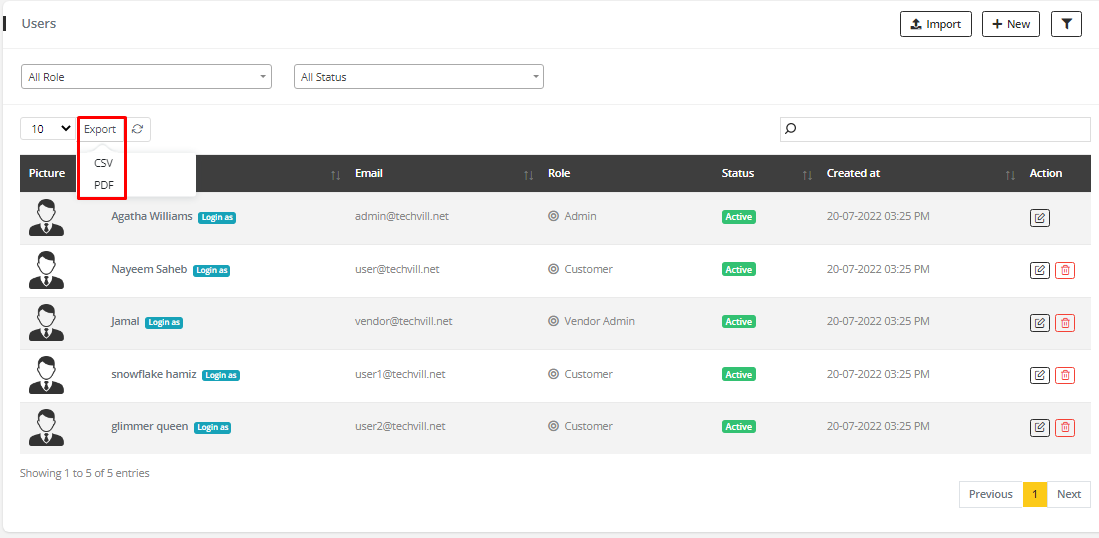Open the filter funnel icon button
Screen dimensions: 1099x538
click(x=1067, y=24)
